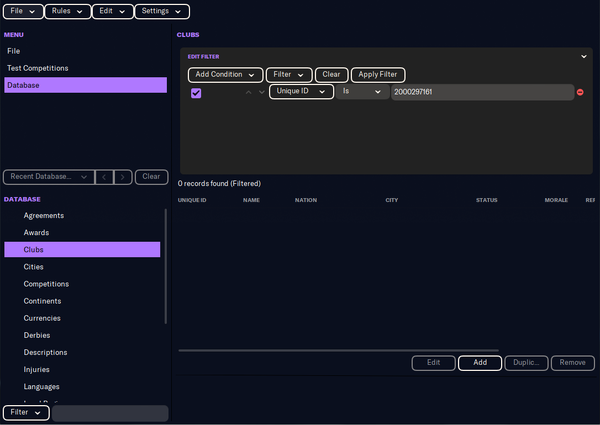
Task: Open the Add Condition dropdown
Action: tap(225, 74)
